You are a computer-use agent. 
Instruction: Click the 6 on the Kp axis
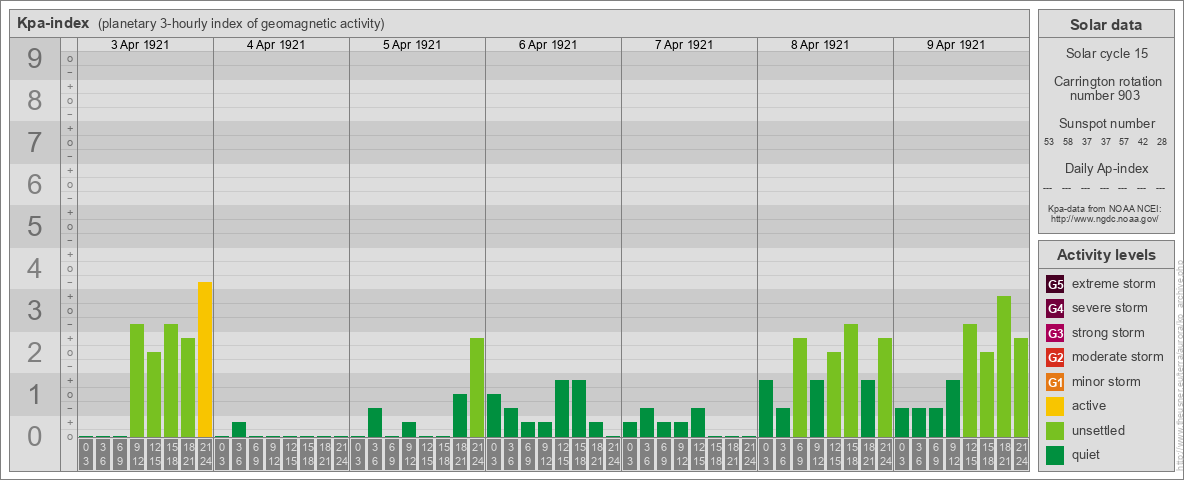click(x=34, y=184)
